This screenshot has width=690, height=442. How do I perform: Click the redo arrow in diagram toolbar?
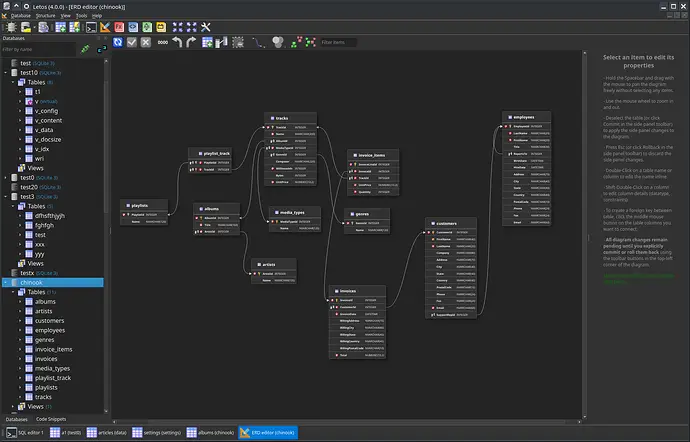pyautogui.click(x=191, y=42)
